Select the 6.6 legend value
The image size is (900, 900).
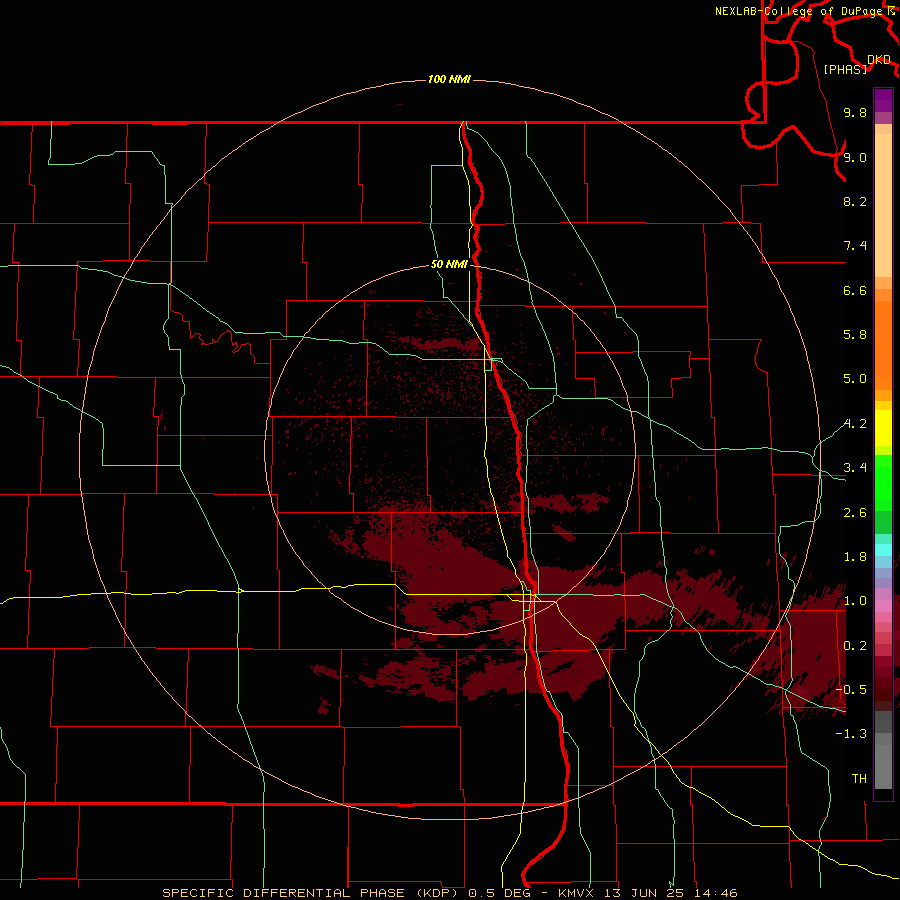[855, 290]
